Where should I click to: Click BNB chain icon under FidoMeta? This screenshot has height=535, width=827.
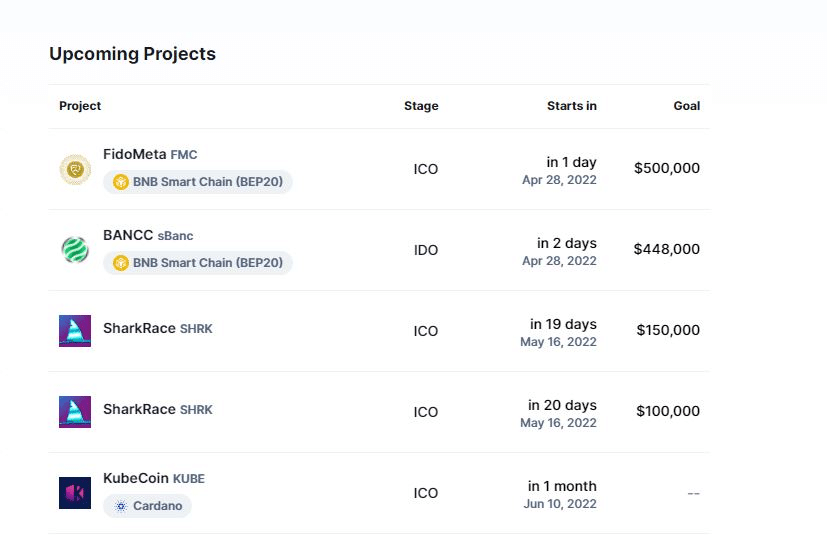(121, 182)
